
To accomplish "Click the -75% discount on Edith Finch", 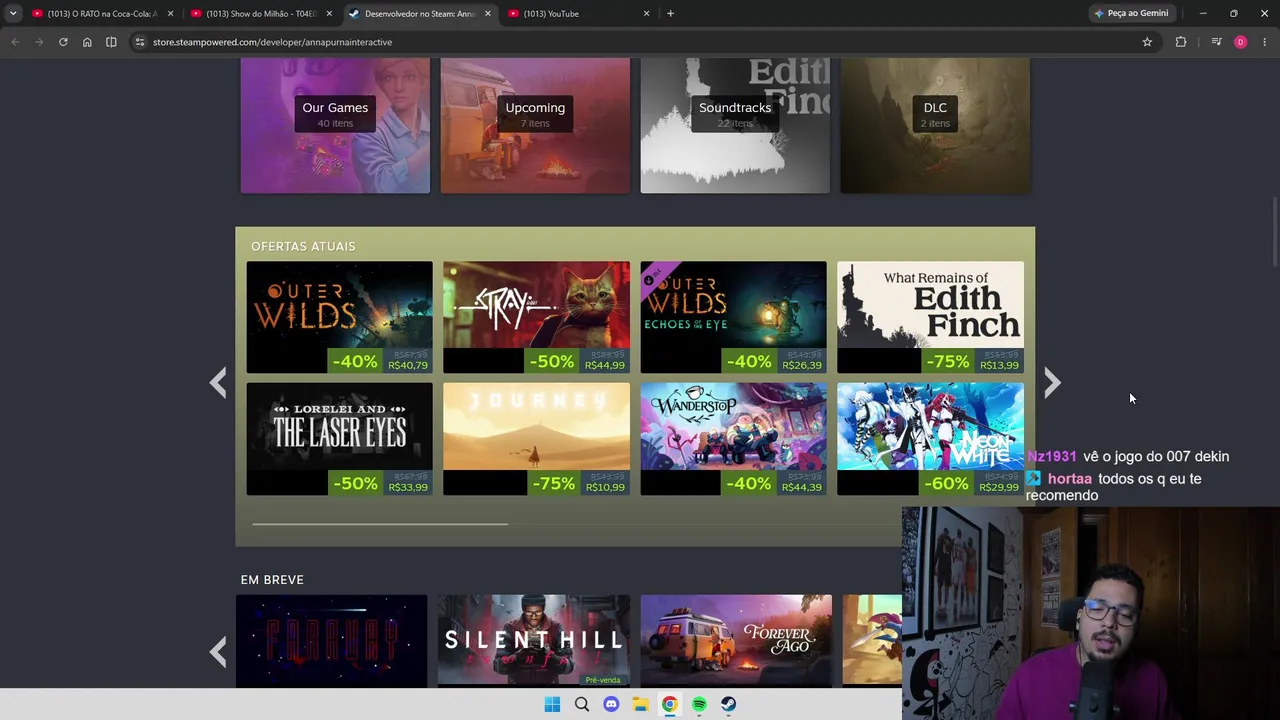I will point(946,361).
